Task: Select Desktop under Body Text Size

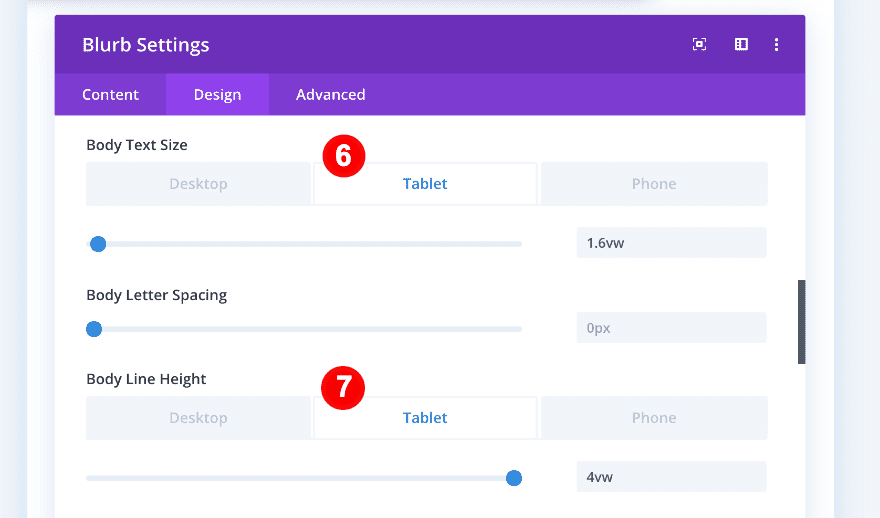Action: pyautogui.click(x=198, y=184)
